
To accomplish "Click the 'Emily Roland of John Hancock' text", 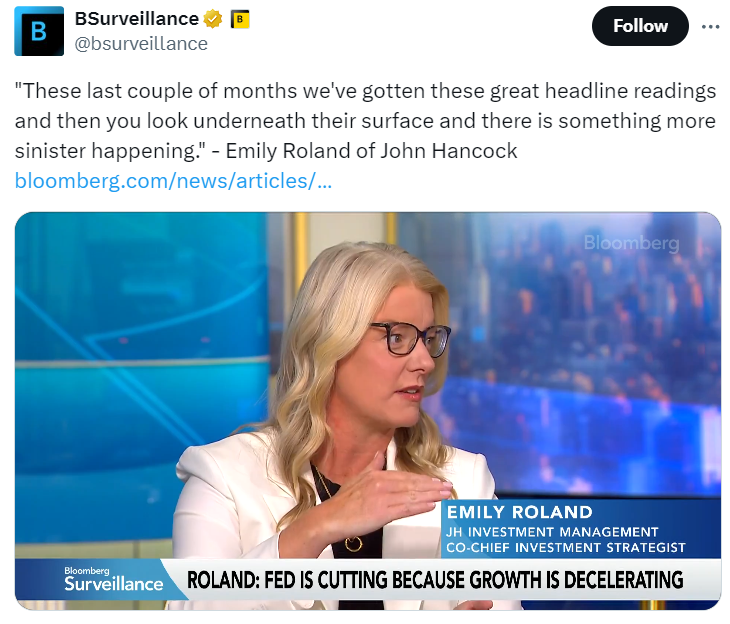I will (372, 151).
